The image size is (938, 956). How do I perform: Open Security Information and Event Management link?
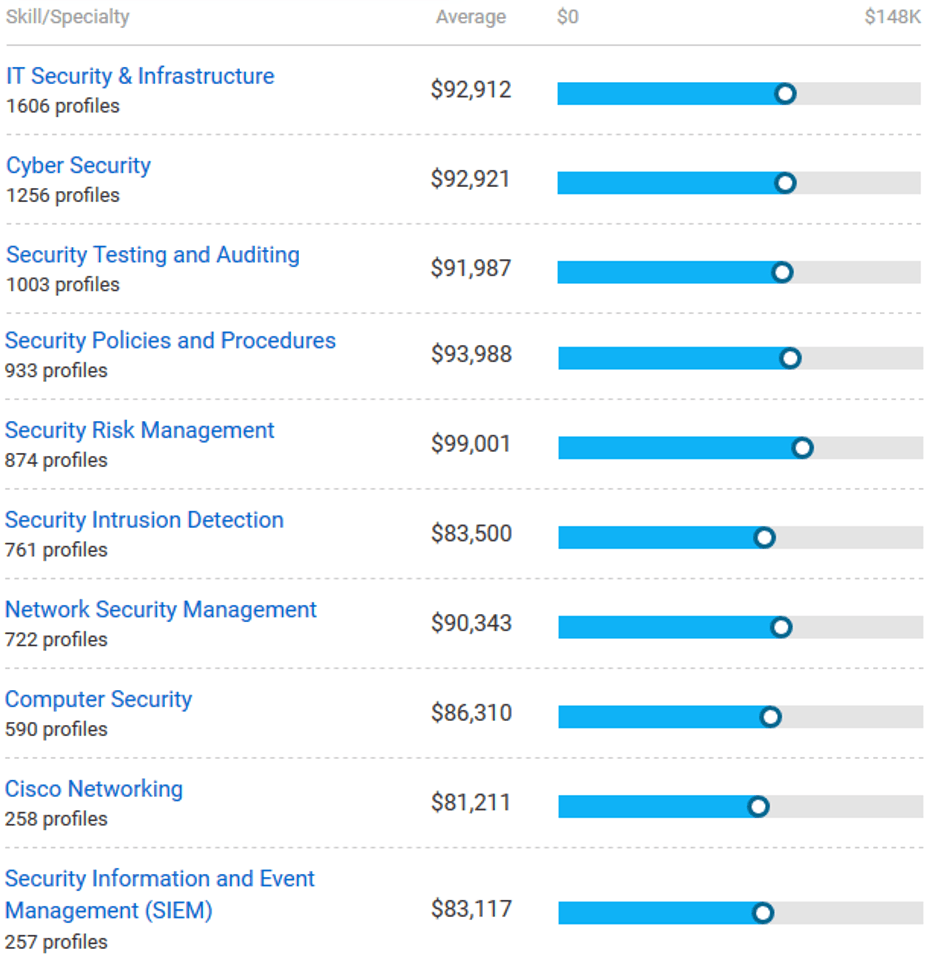160,894
